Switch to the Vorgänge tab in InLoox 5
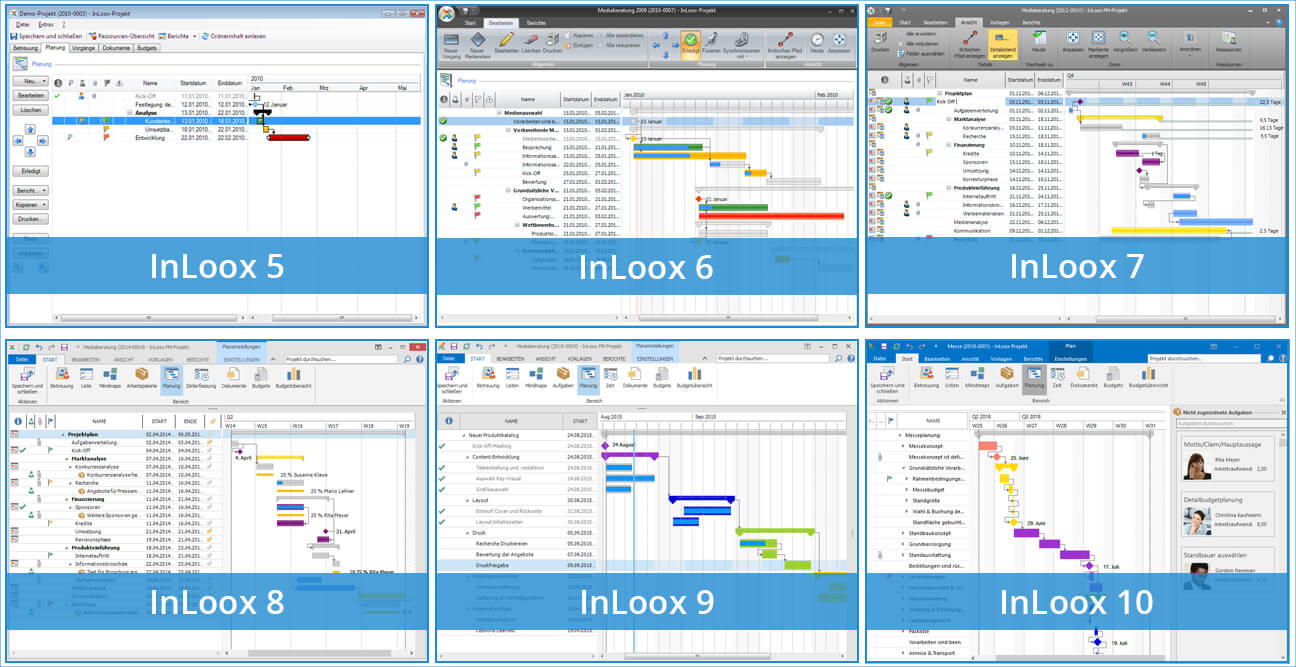 pyautogui.click(x=83, y=47)
